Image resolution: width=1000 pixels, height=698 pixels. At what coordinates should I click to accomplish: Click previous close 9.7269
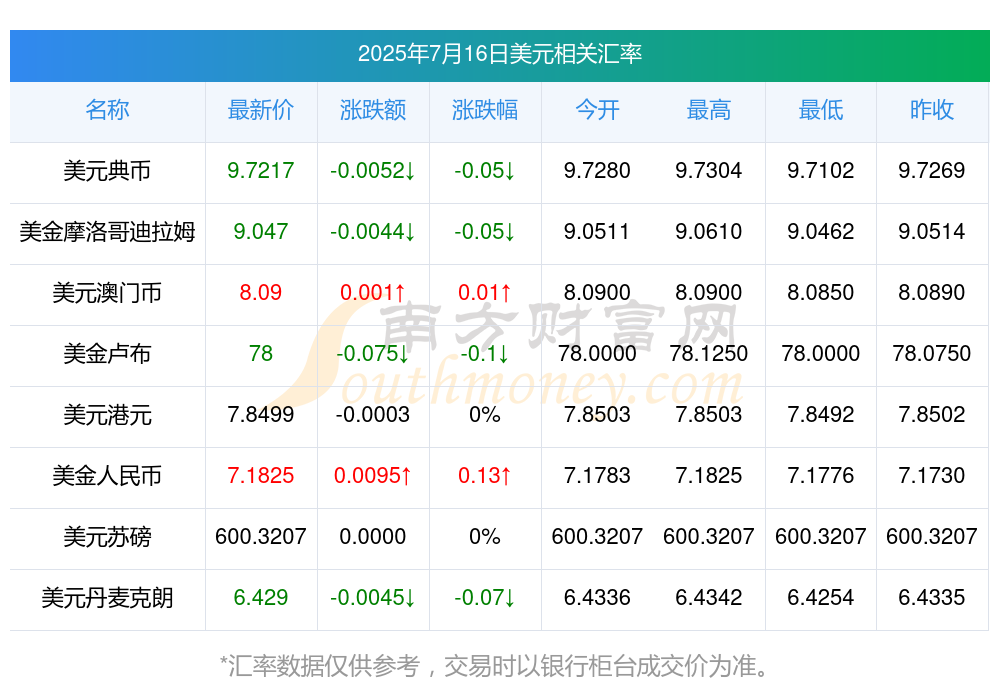click(x=932, y=170)
